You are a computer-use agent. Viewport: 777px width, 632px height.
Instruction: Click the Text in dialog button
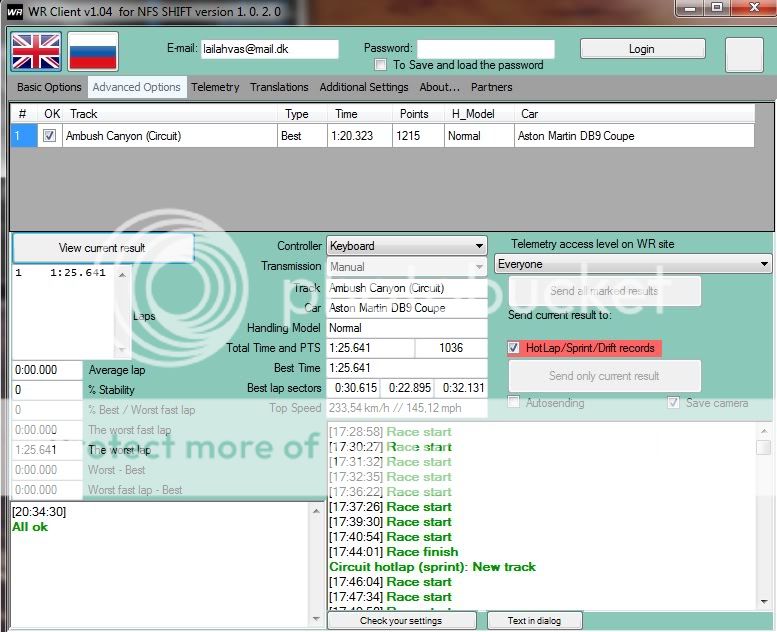pyautogui.click(x=534, y=621)
